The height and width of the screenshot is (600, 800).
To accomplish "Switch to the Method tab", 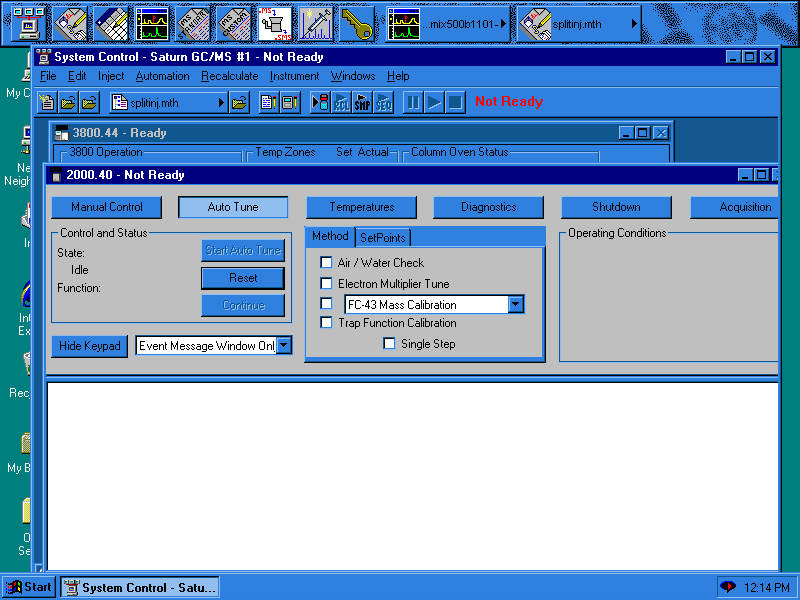I will (330, 236).
